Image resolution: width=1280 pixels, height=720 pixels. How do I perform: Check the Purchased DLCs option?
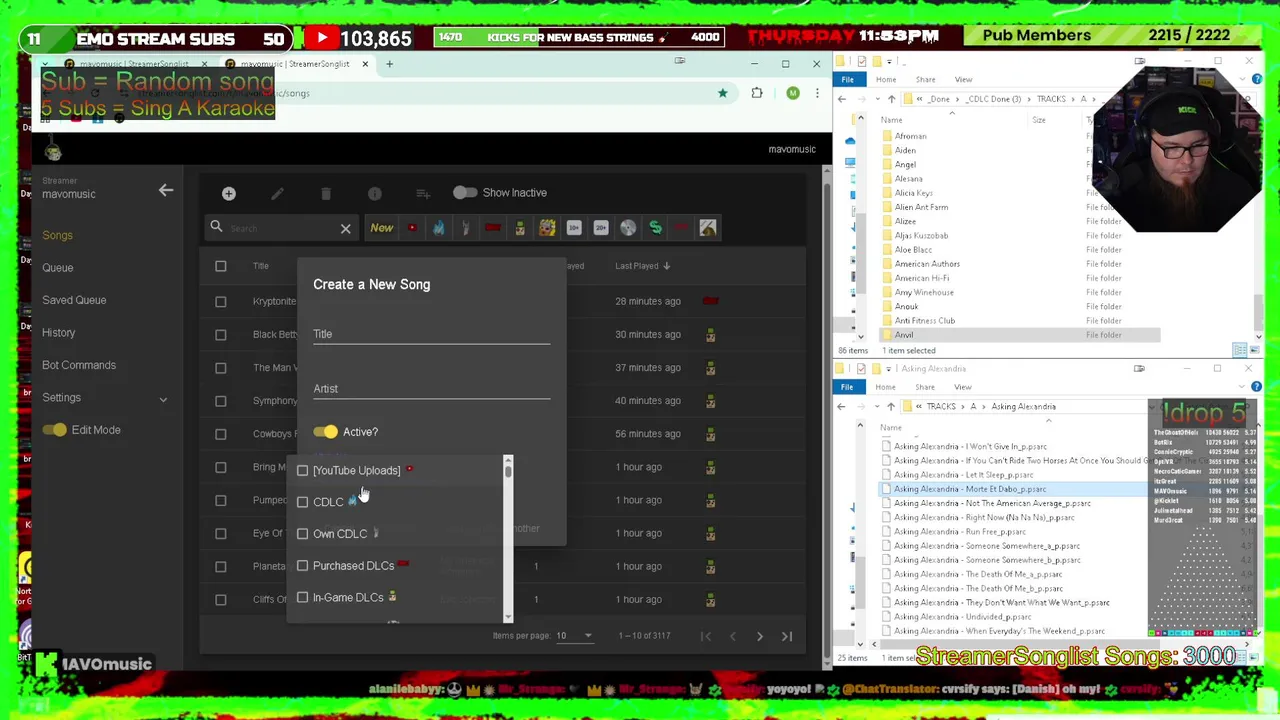tap(302, 566)
